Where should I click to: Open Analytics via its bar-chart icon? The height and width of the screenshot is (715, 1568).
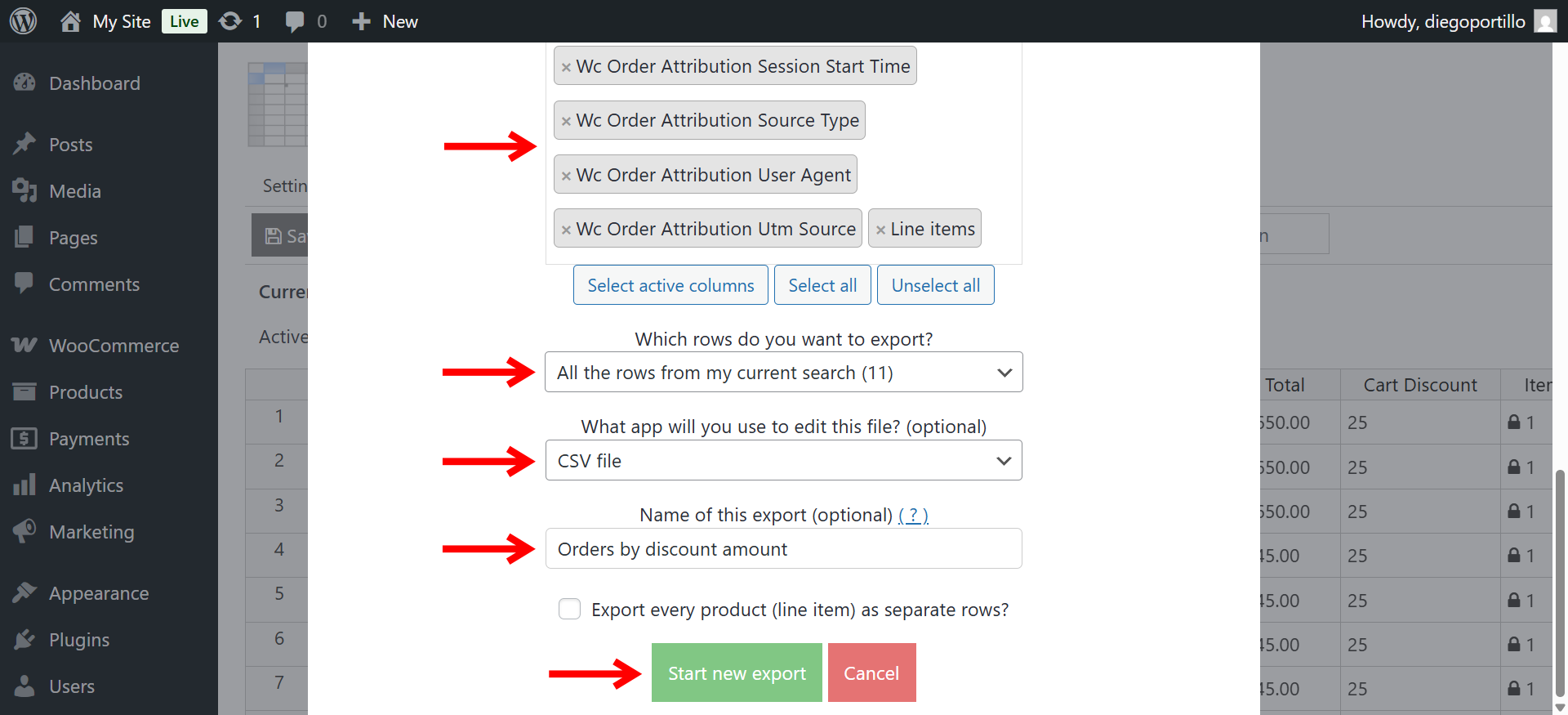(25, 485)
